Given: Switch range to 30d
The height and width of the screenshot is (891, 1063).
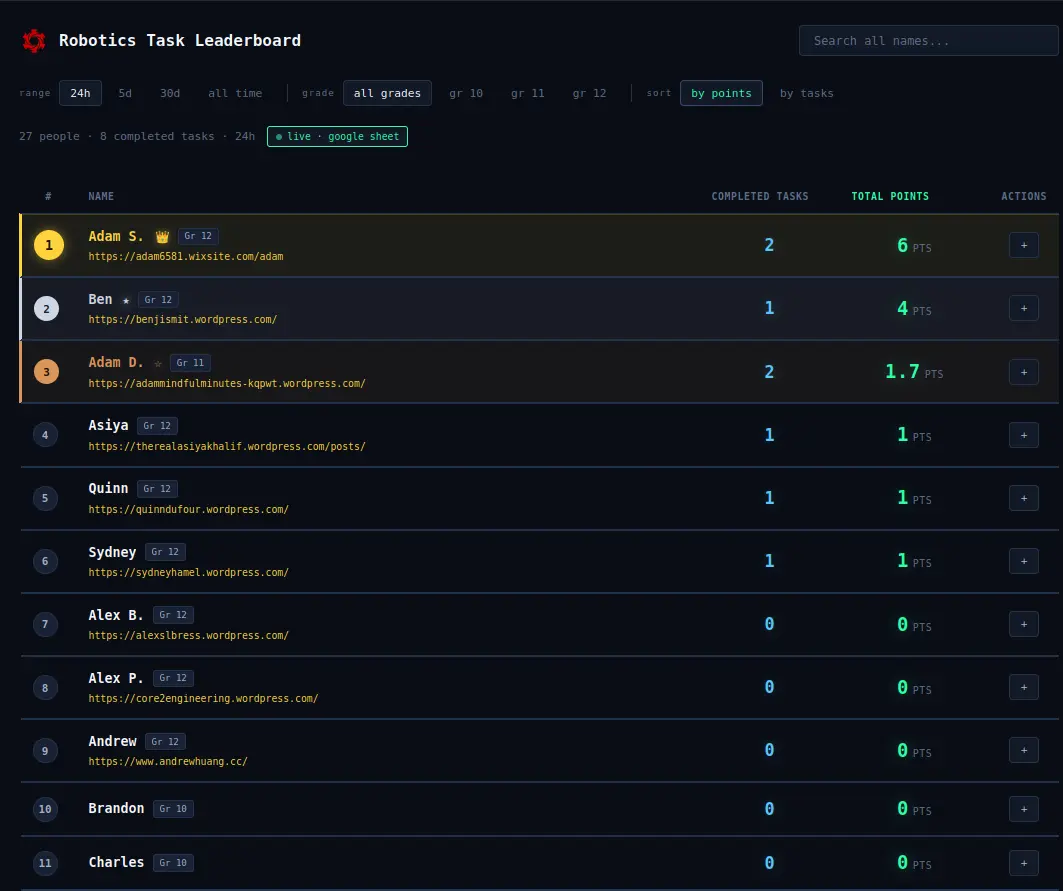Looking at the screenshot, I should [170, 93].
